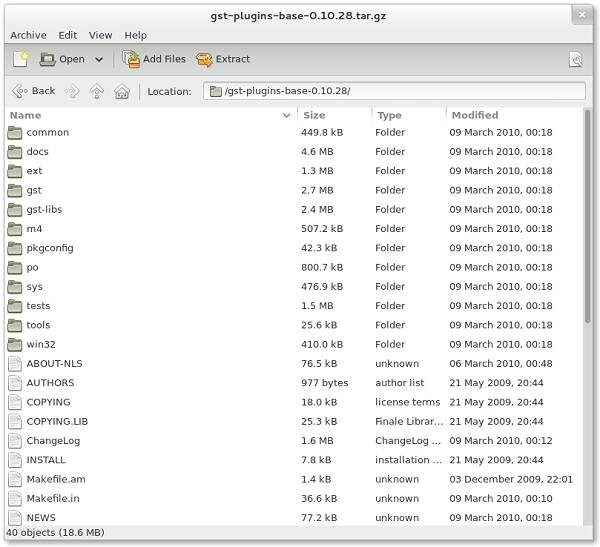Click the type 'author list'
The image size is (600, 547).
[399, 383]
